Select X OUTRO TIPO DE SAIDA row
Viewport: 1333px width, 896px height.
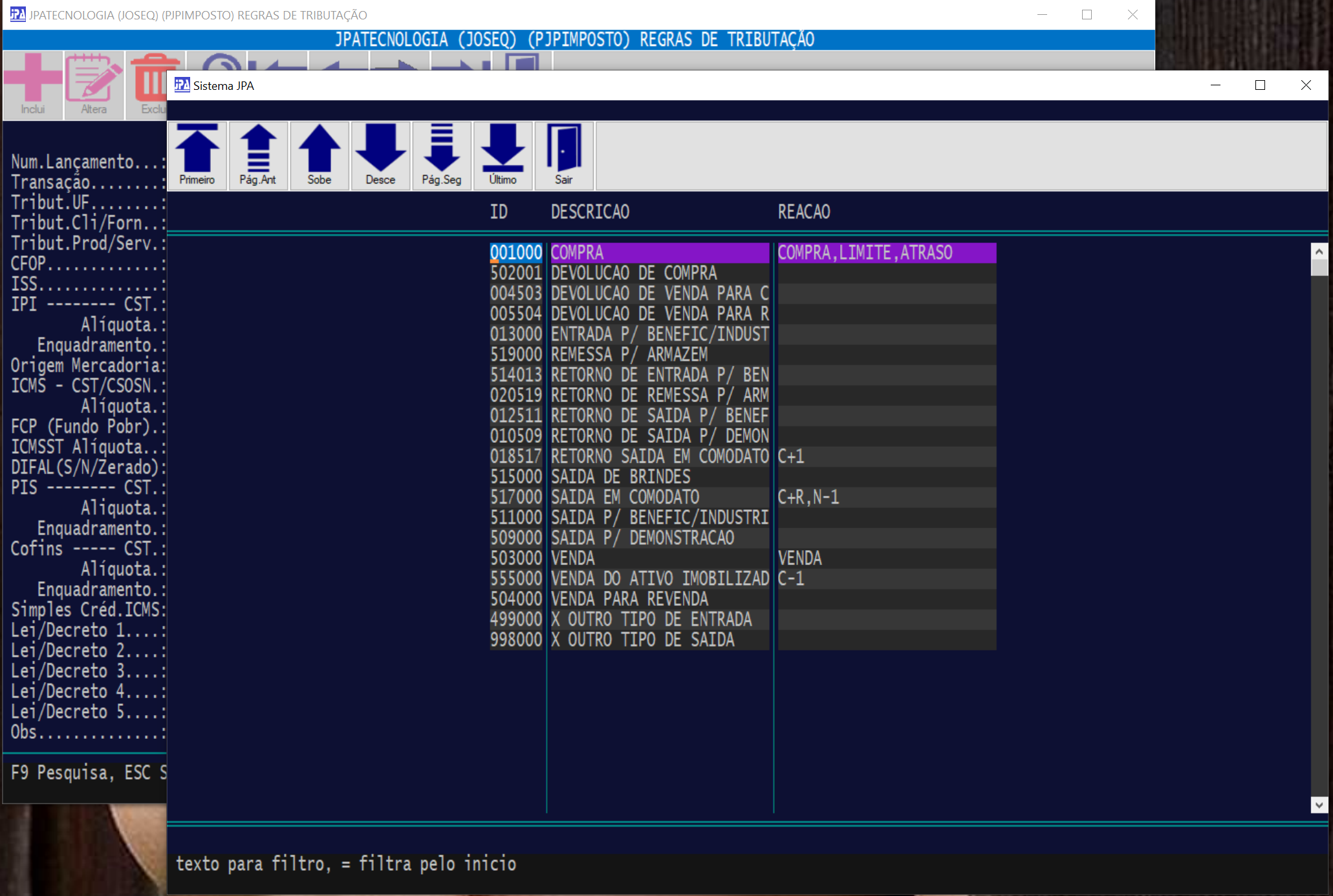coord(642,640)
